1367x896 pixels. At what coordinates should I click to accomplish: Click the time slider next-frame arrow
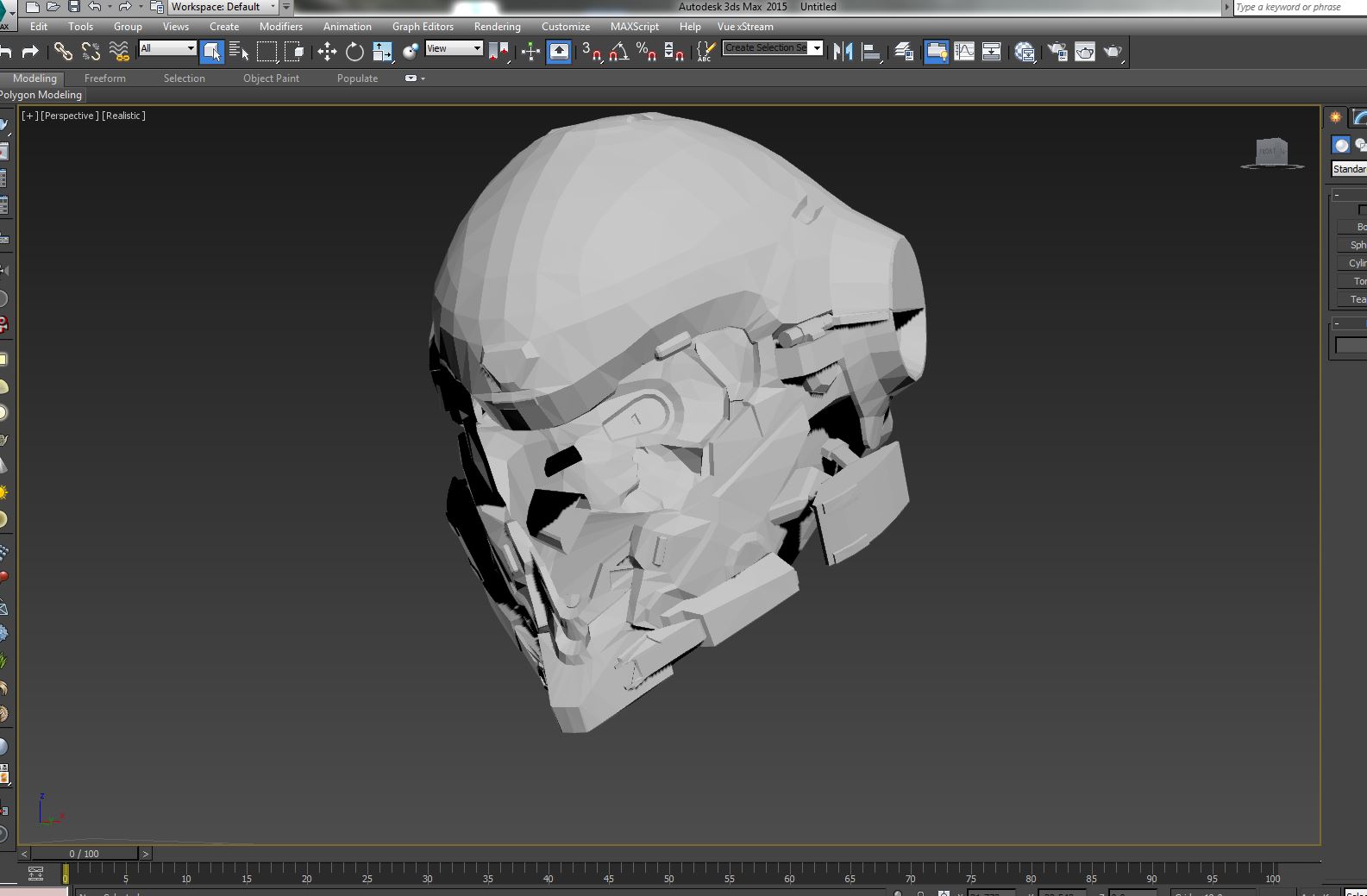point(145,854)
